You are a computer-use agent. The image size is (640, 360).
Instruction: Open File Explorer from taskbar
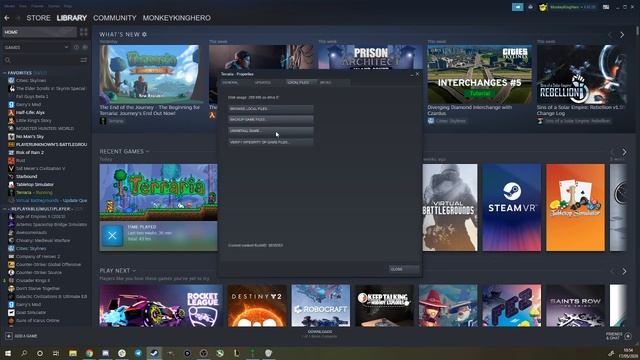[73, 353]
